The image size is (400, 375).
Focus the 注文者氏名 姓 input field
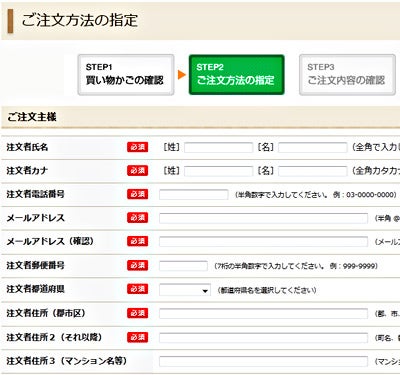pyautogui.click(x=218, y=147)
